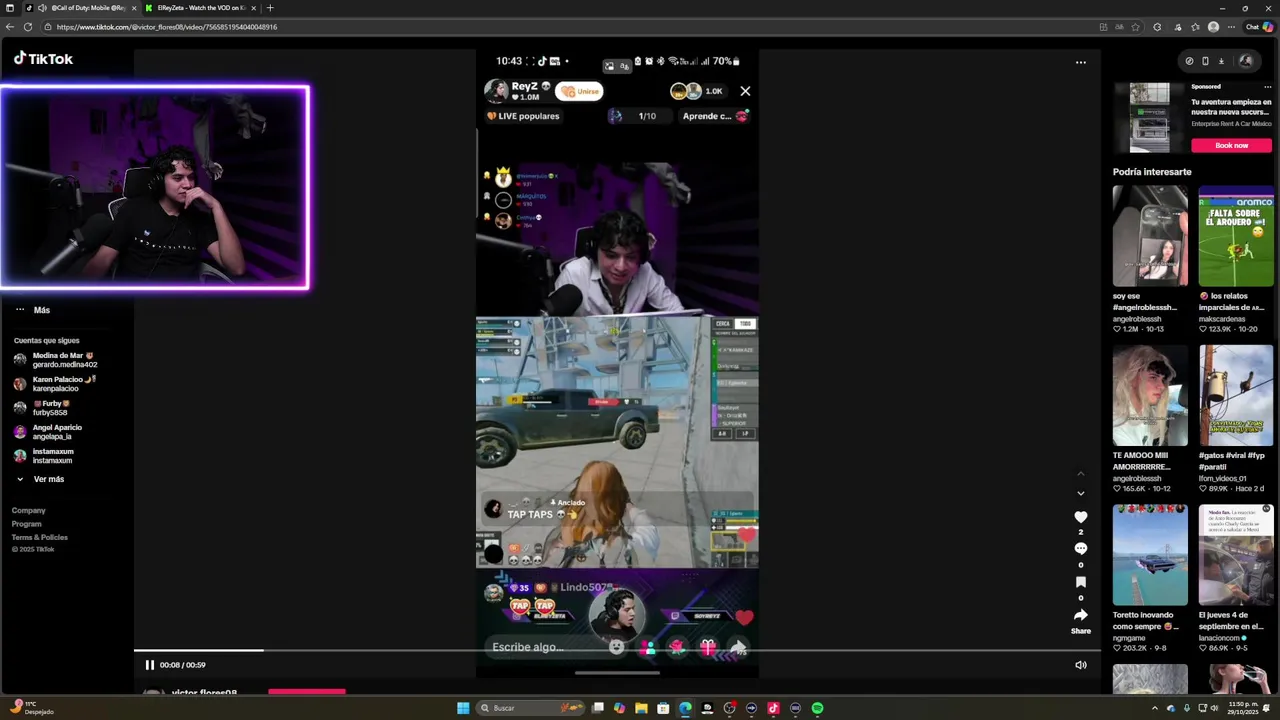1280x720 pixels.
Task: Open Furby account furby5858
Action: 42,408
